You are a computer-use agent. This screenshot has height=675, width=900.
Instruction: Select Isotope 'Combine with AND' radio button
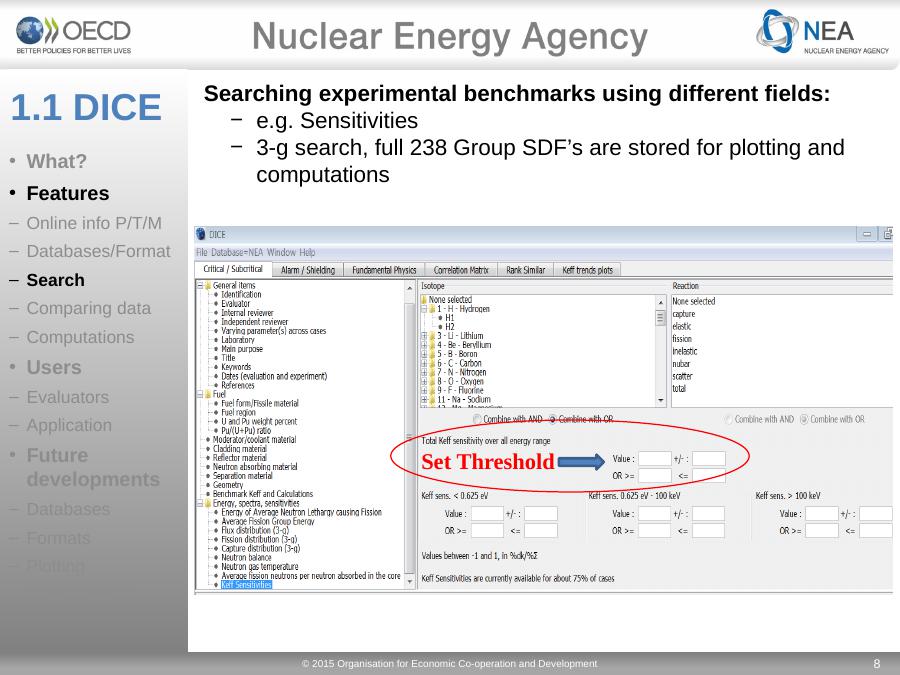(477, 419)
